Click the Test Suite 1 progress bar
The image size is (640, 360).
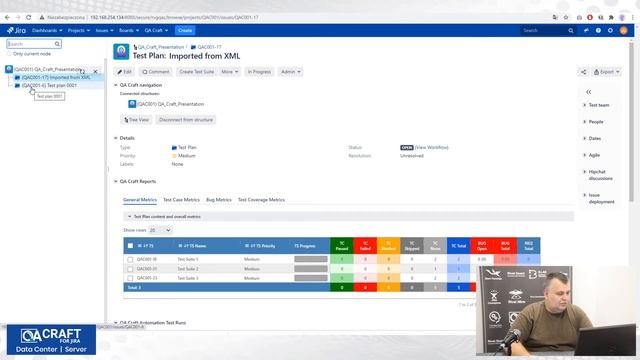(x=311, y=260)
